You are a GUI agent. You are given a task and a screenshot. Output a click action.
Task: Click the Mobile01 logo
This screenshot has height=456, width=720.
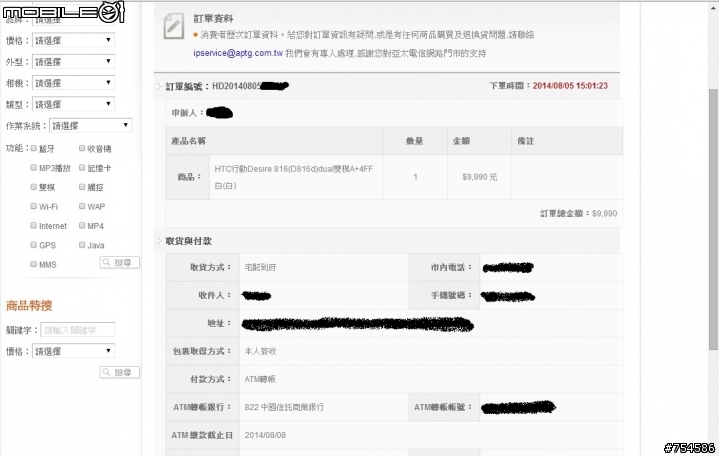[63, 12]
